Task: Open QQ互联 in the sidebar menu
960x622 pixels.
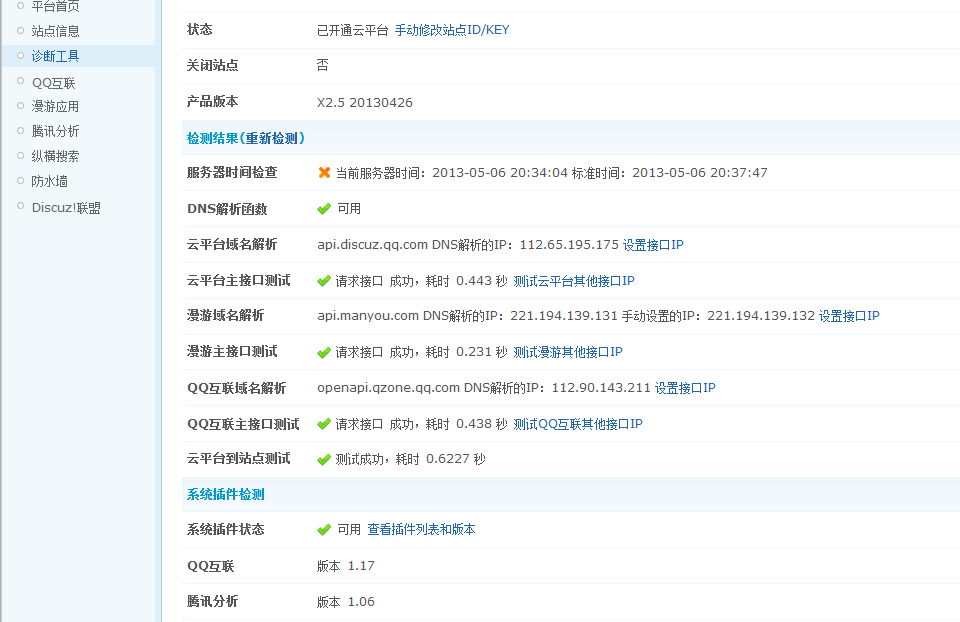Action: [x=53, y=83]
